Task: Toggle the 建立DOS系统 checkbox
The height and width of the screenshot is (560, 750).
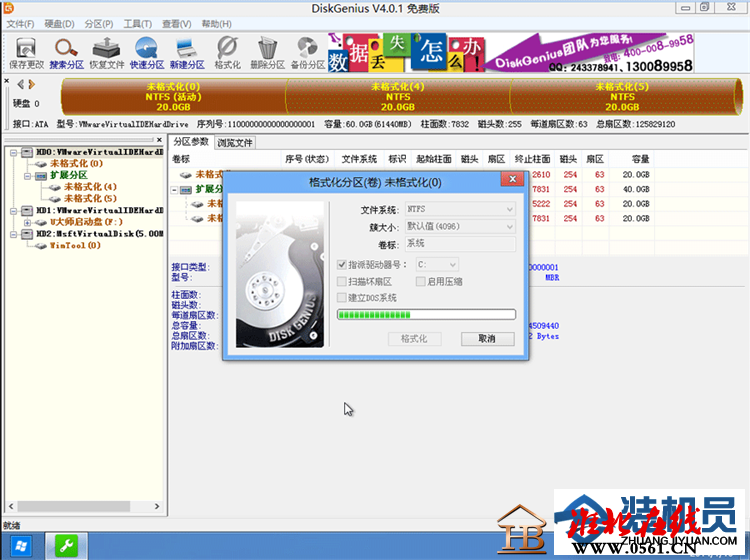Action: [x=342, y=297]
